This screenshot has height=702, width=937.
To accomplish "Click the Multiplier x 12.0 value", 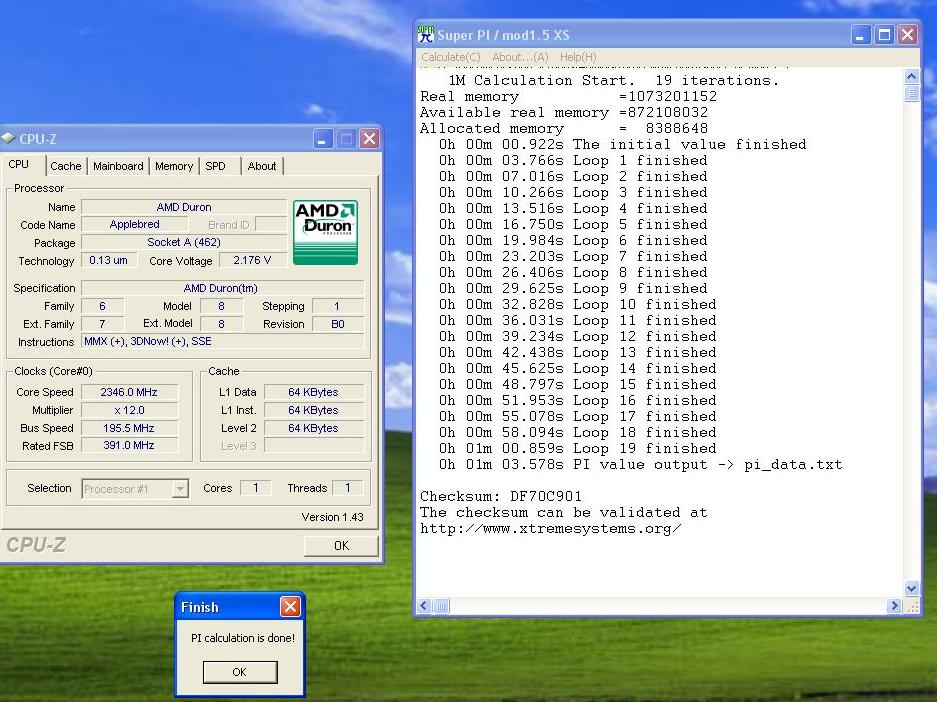I will coord(129,410).
